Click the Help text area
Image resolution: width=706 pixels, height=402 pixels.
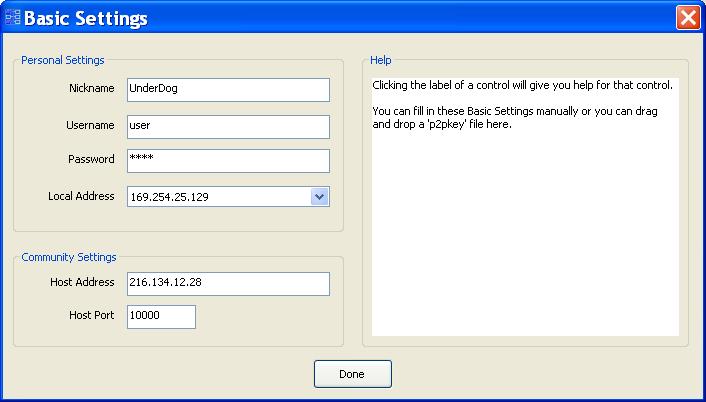point(525,207)
